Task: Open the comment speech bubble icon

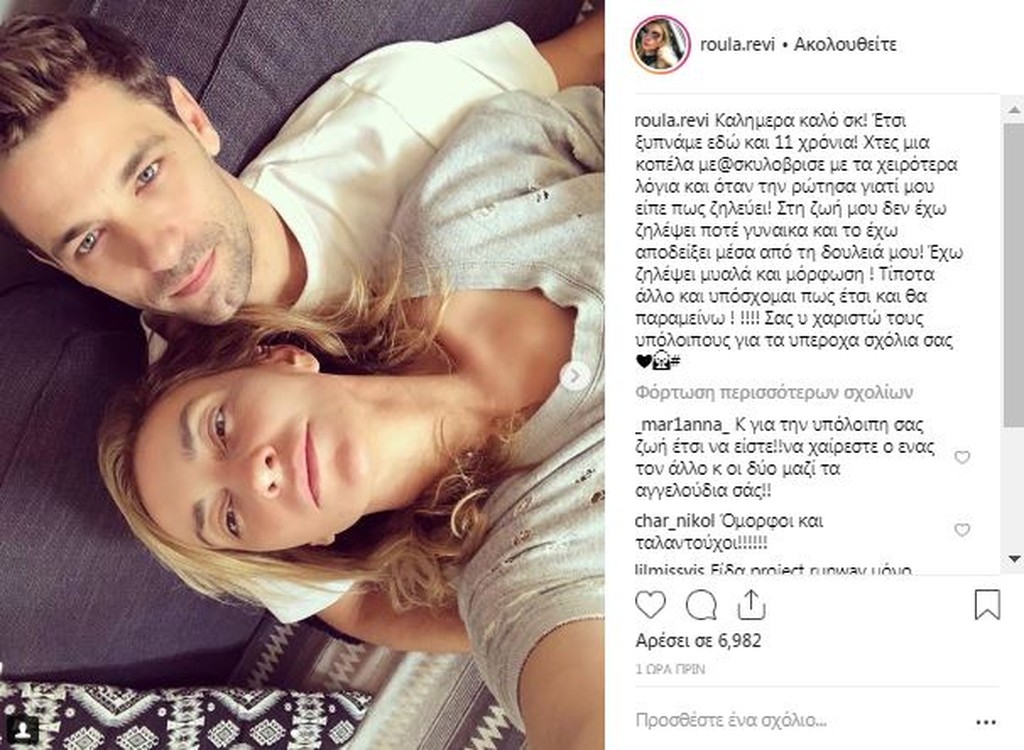Action: point(701,605)
